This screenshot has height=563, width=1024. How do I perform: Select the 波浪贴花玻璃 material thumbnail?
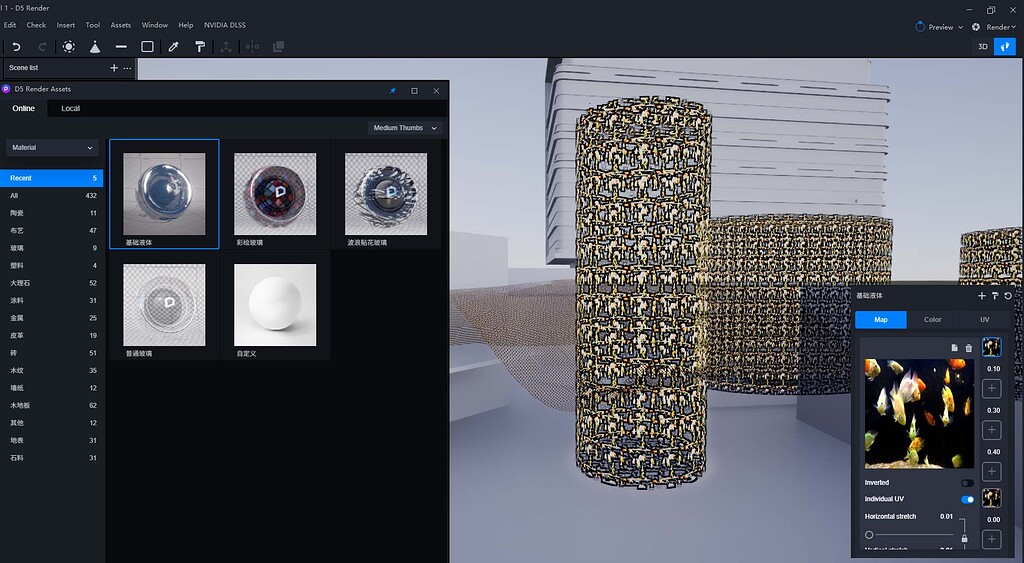[386, 194]
